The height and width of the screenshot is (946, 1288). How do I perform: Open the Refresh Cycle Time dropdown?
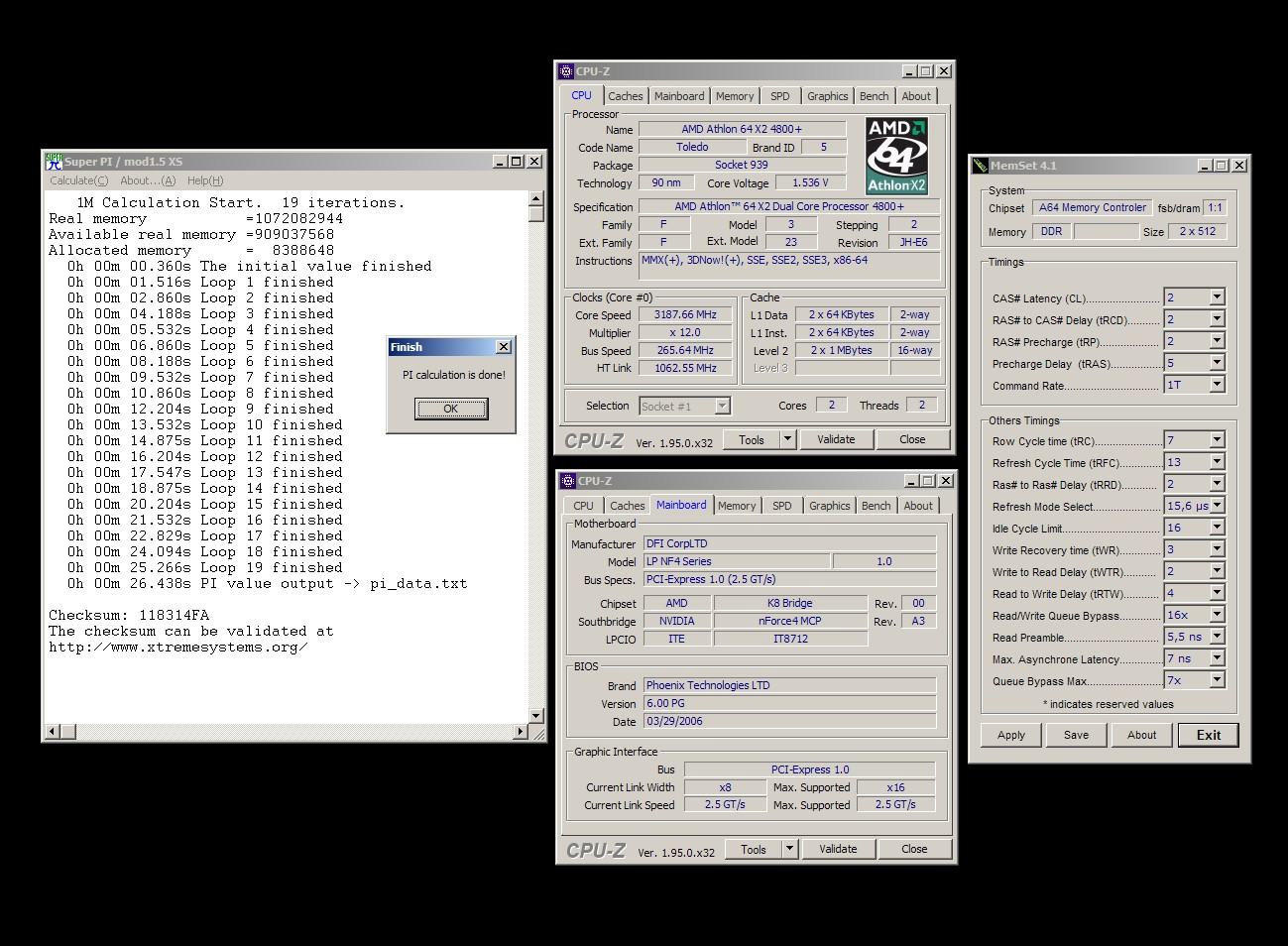click(1217, 461)
